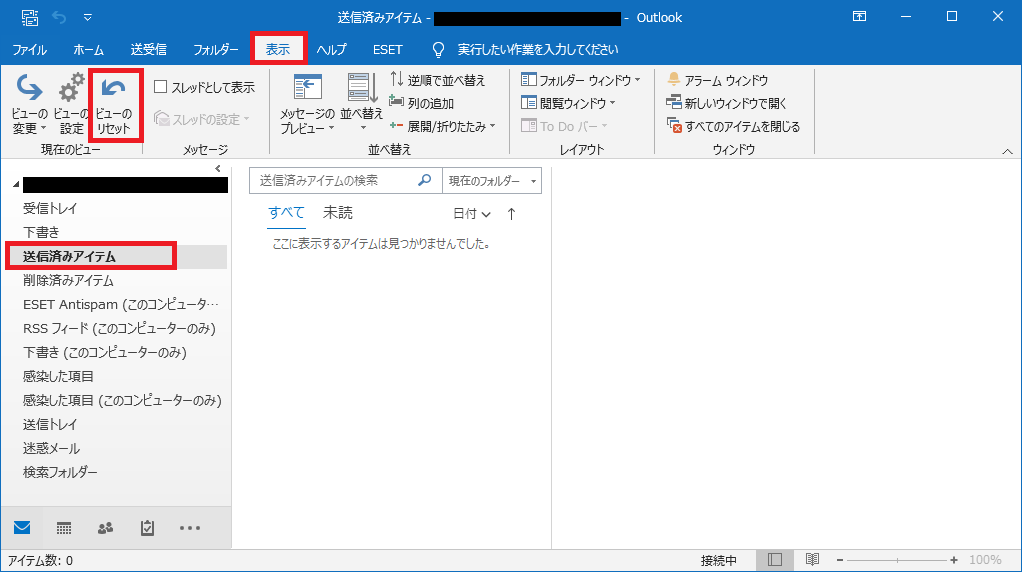Viewport: 1022px width, 572px height.
Task: Open Current Folder (現在のフォルダー) scope dropdown
Action: 492,180
